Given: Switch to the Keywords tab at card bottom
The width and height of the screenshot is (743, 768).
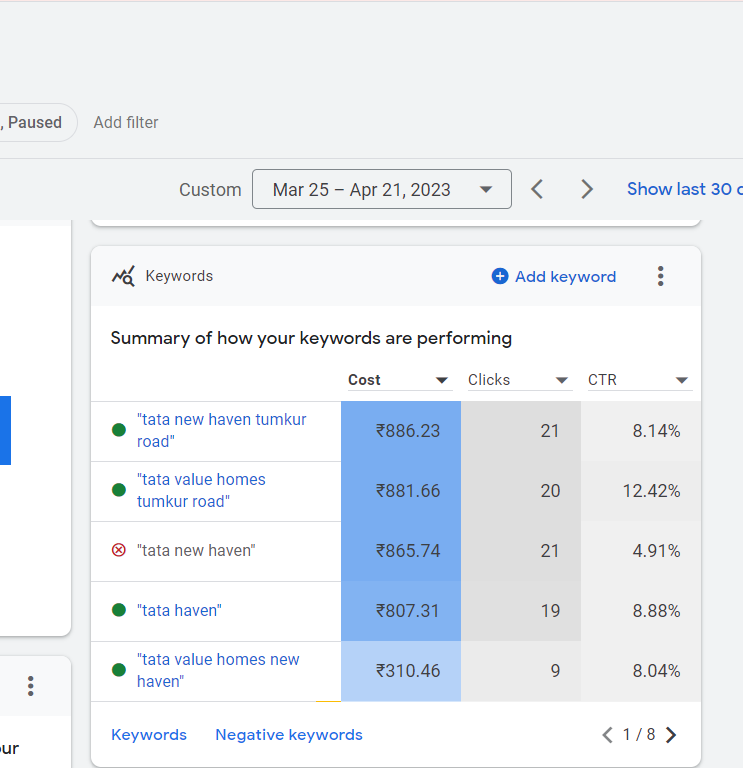Looking at the screenshot, I should click(149, 735).
